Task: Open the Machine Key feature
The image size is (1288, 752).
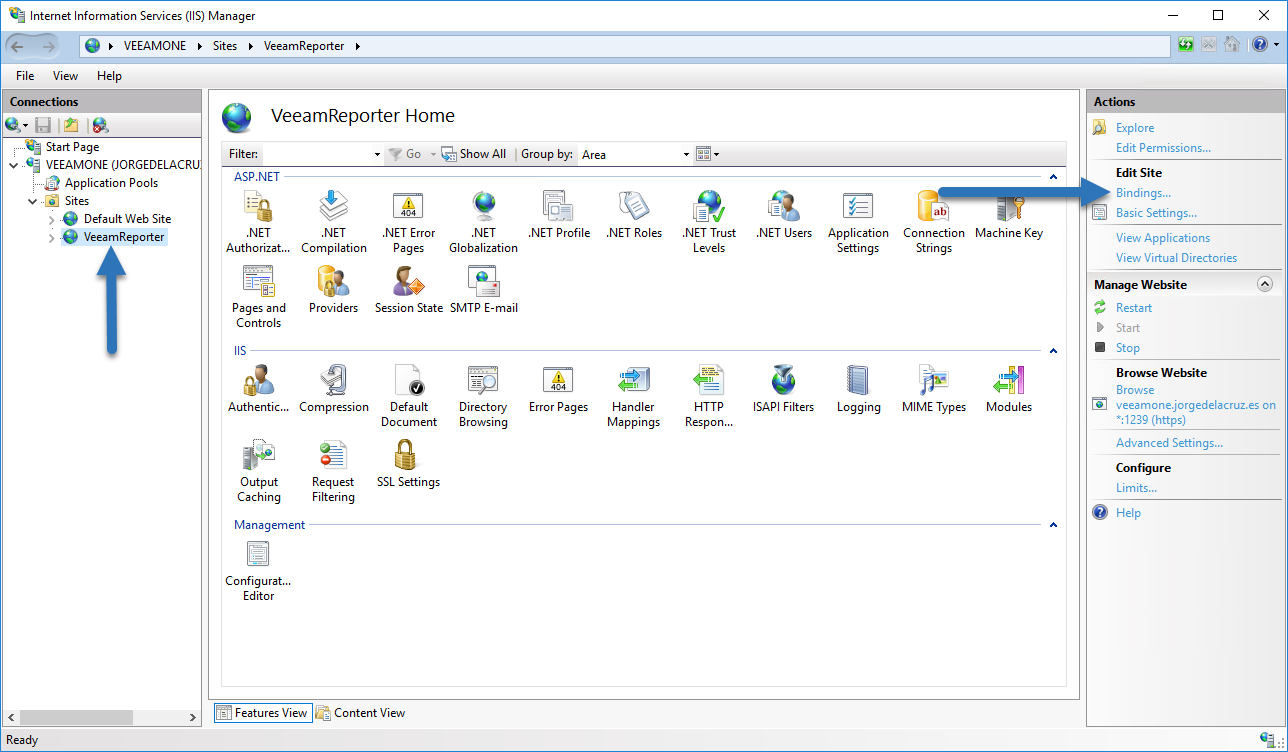Action: pyautogui.click(x=1008, y=215)
